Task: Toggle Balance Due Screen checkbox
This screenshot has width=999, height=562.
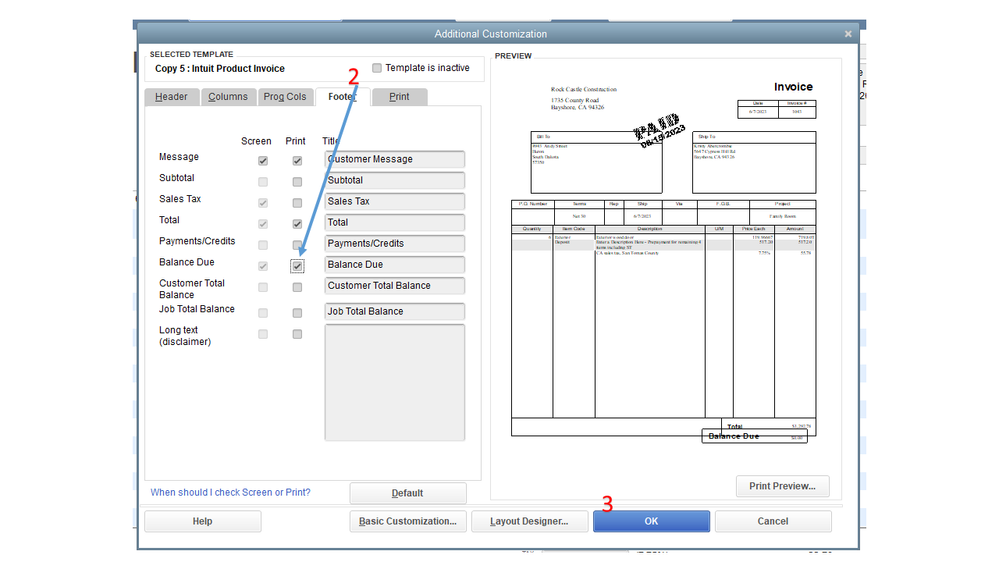Action: pos(262,266)
